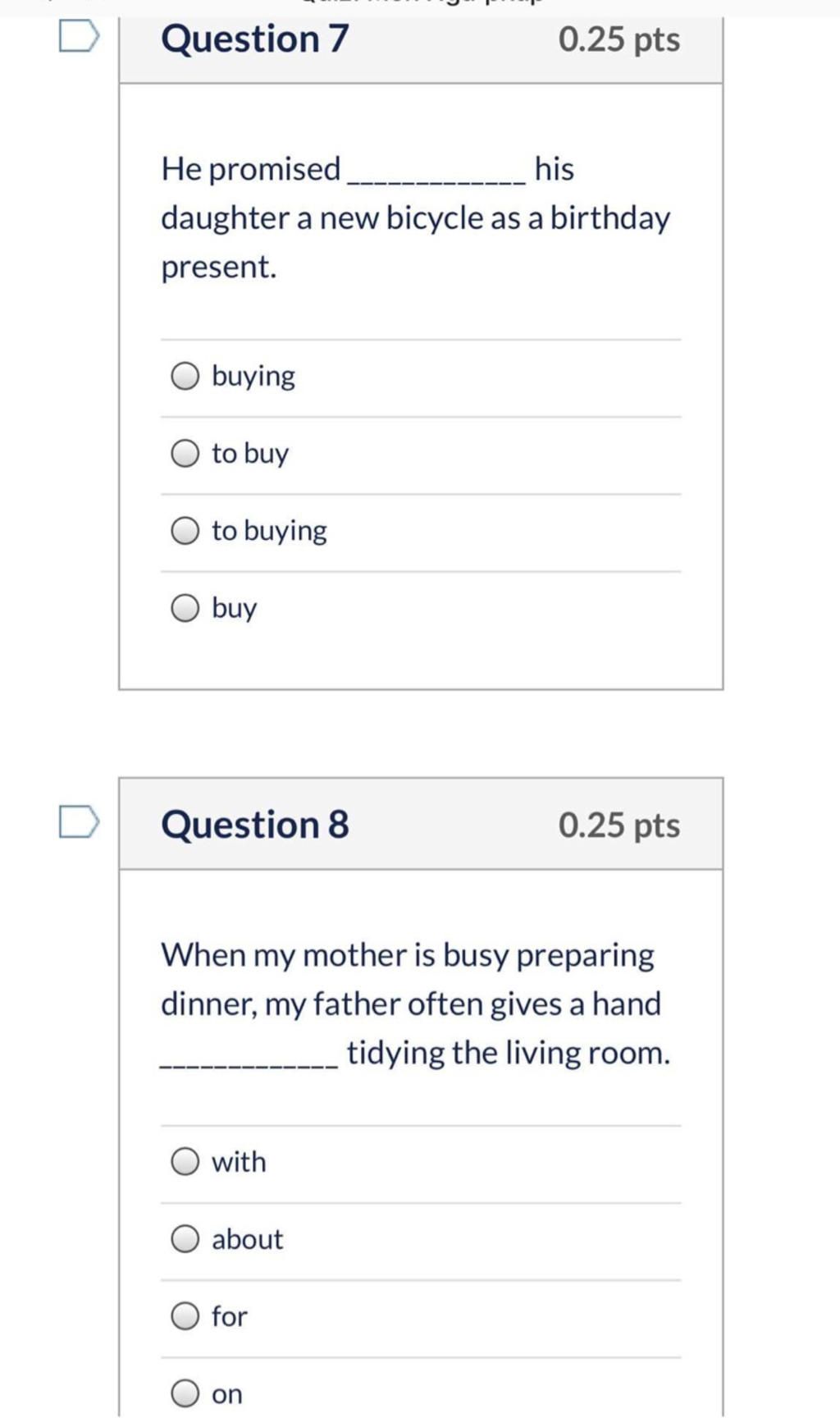
Task: Click Question 7's '0.25 pts' label
Action: point(619,40)
